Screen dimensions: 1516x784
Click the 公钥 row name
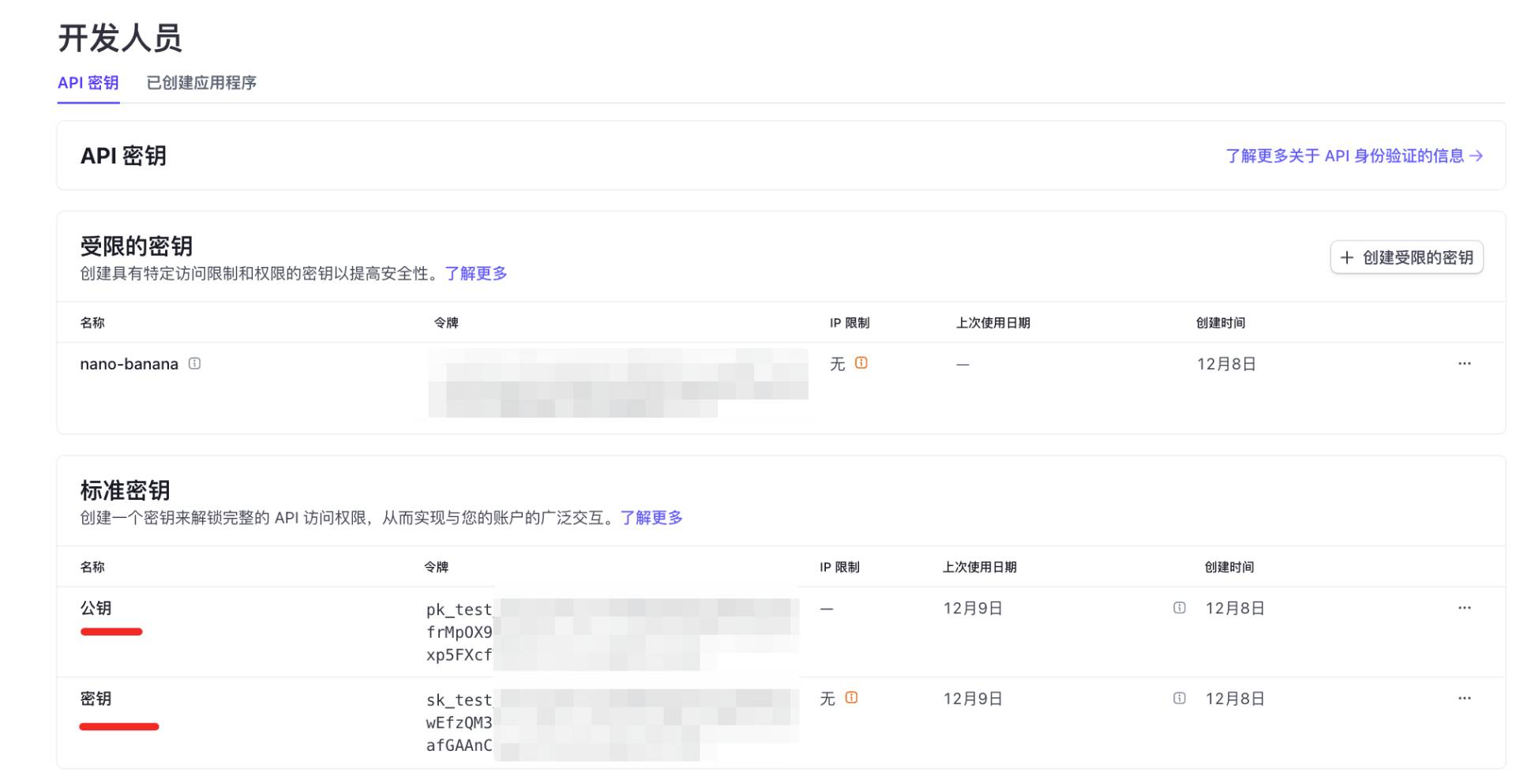tap(96, 609)
